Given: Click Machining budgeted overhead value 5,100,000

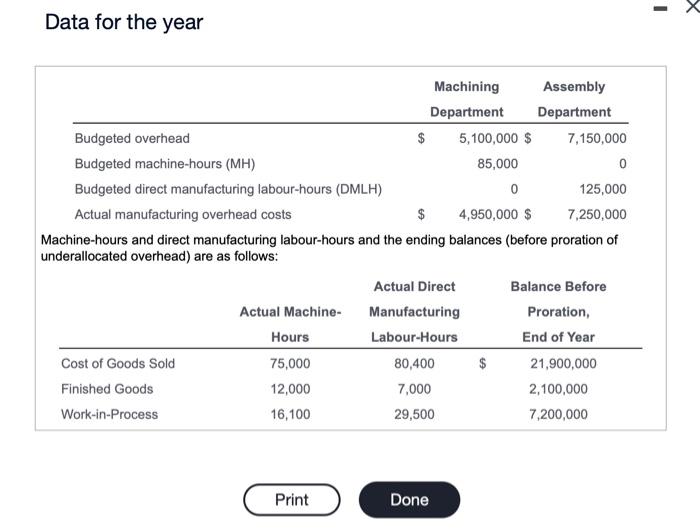Looking at the screenshot, I should [488, 138].
